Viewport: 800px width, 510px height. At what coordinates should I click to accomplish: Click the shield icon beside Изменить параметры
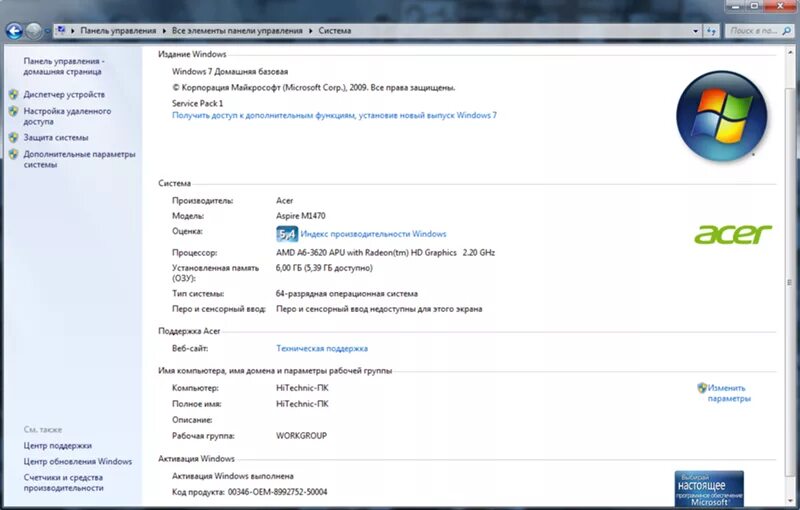coord(702,388)
